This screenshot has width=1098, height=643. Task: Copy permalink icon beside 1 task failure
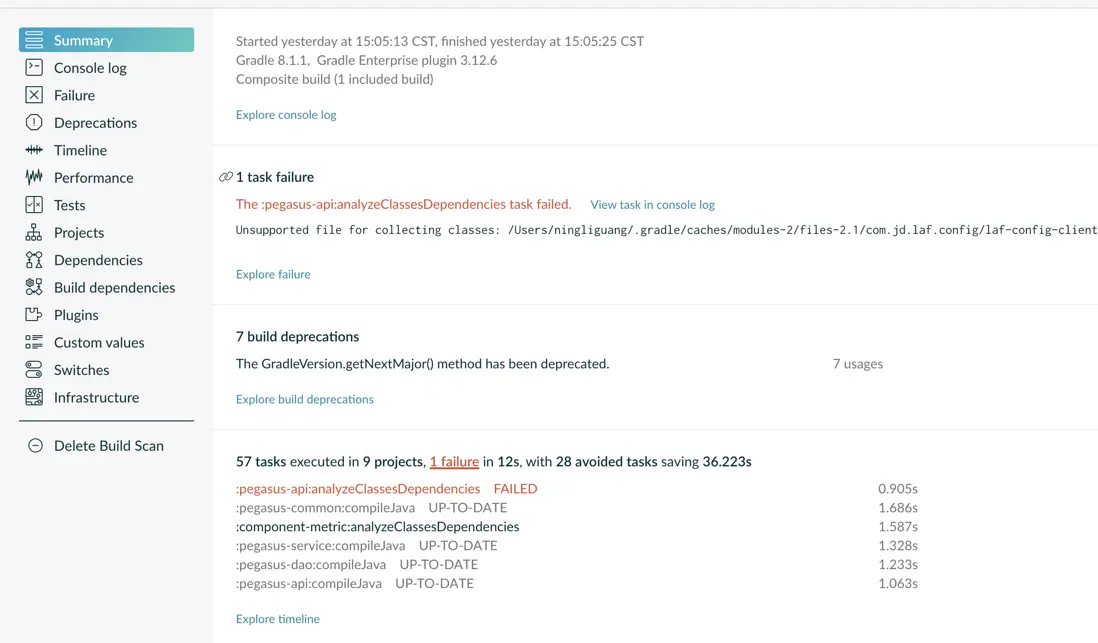[225, 177]
